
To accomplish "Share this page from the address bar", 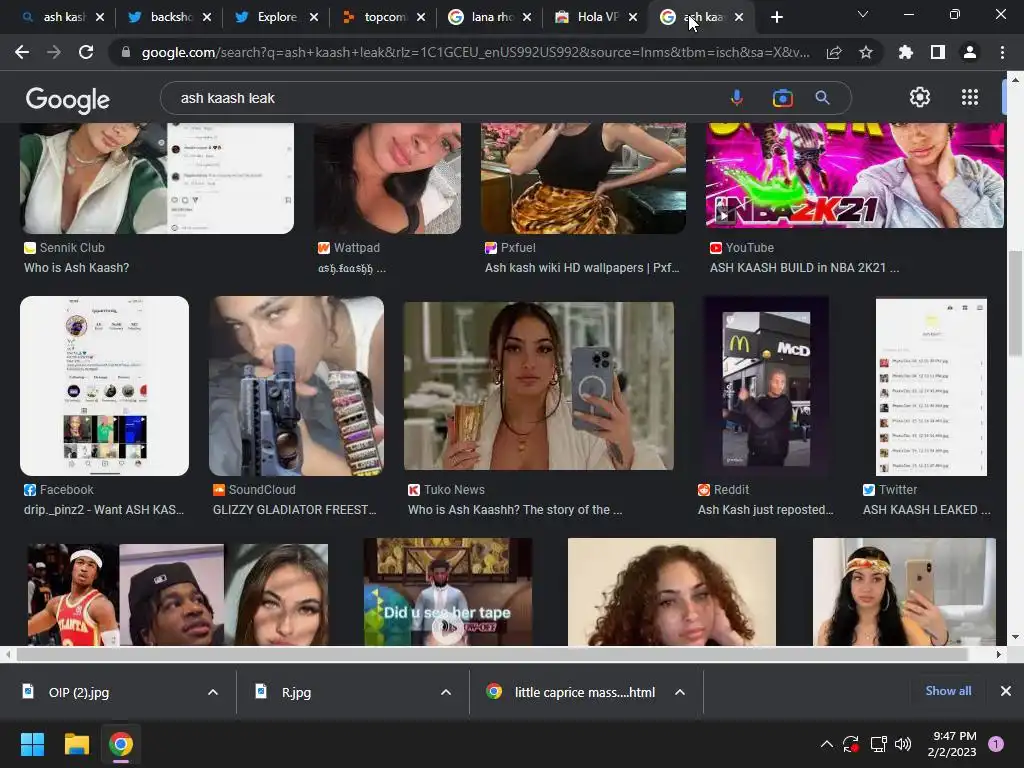I will (834, 52).
